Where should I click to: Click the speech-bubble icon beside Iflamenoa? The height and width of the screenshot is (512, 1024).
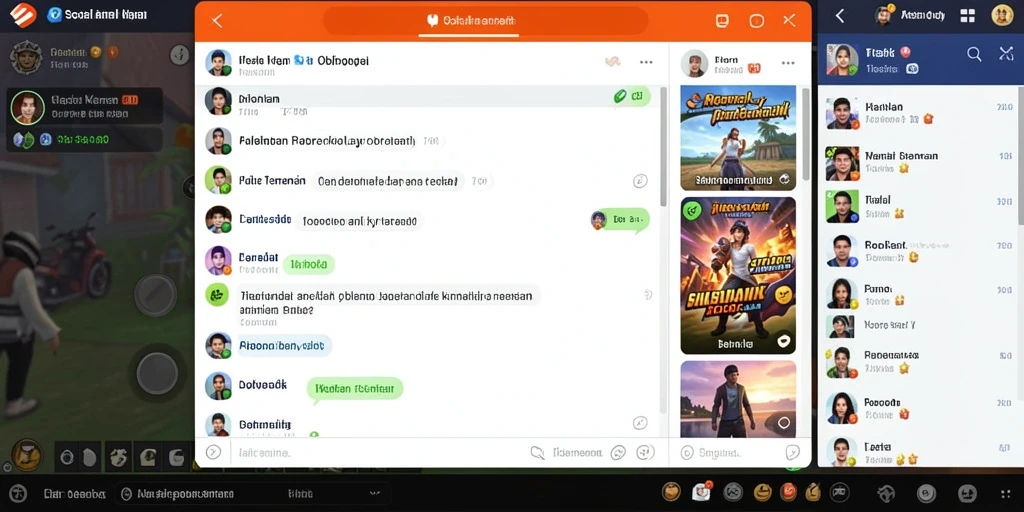[x=537, y=452]
